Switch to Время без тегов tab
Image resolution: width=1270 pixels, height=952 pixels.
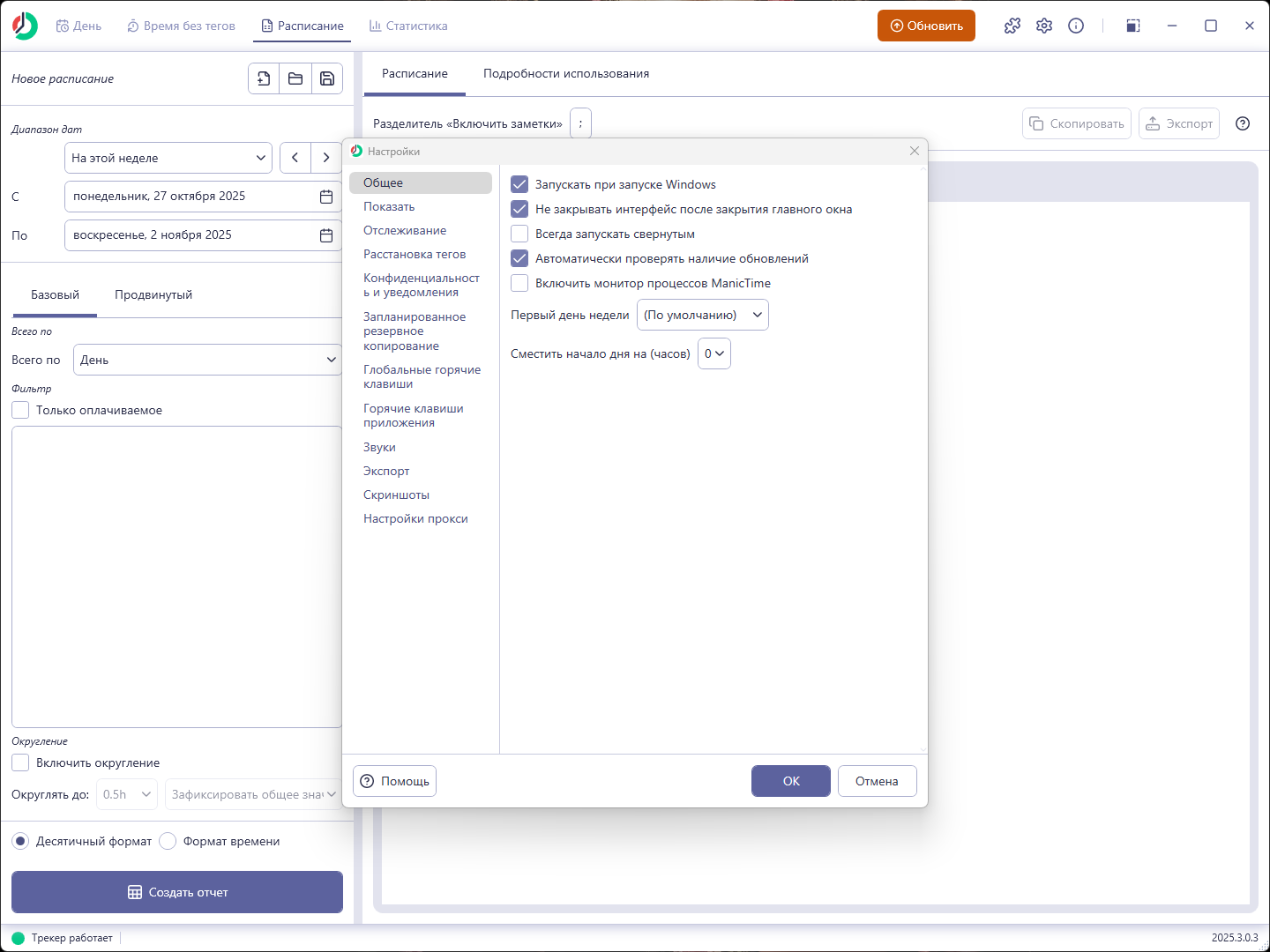point(181,26)
